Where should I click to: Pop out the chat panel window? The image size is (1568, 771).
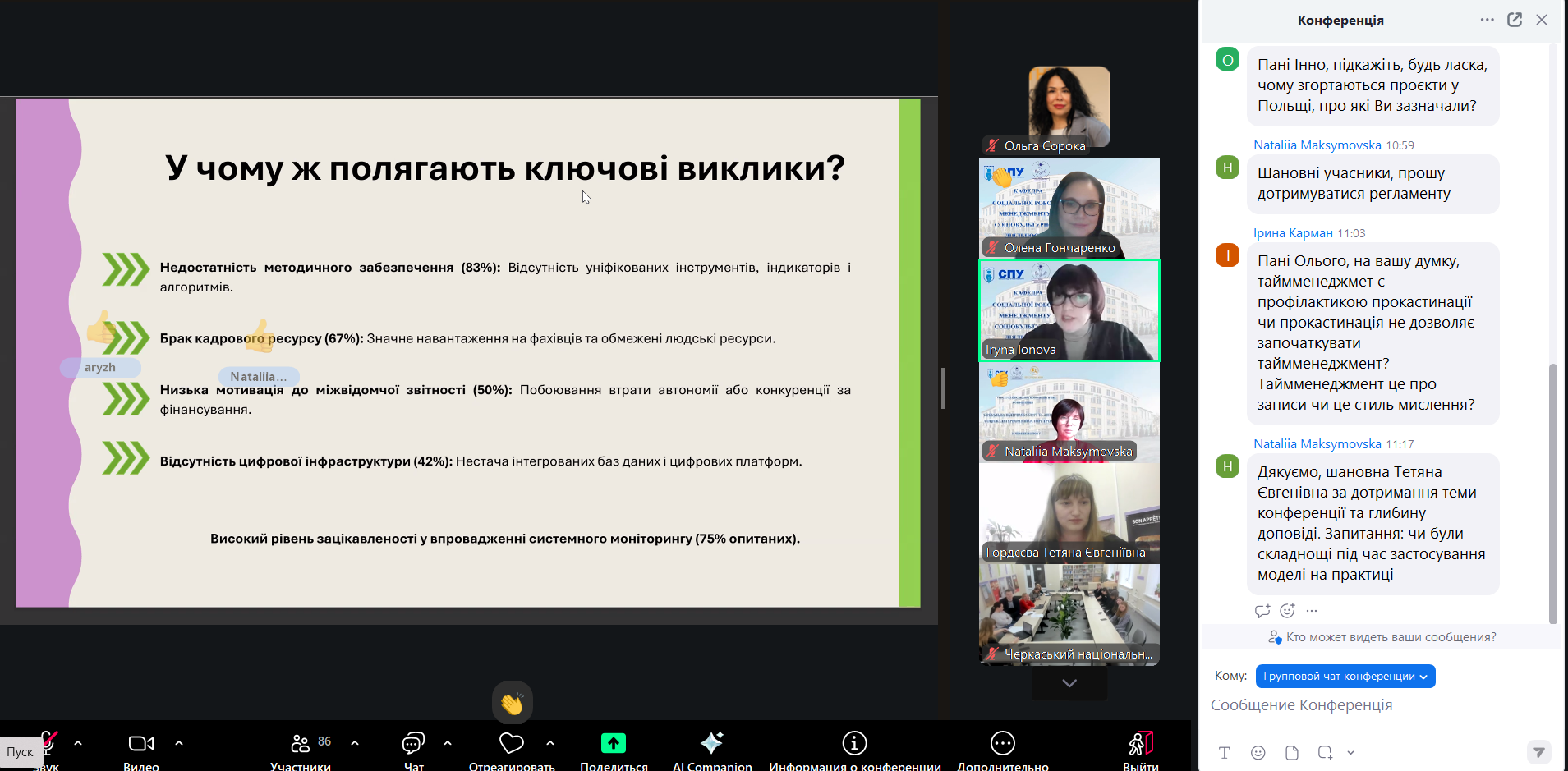coord(1515,20)
